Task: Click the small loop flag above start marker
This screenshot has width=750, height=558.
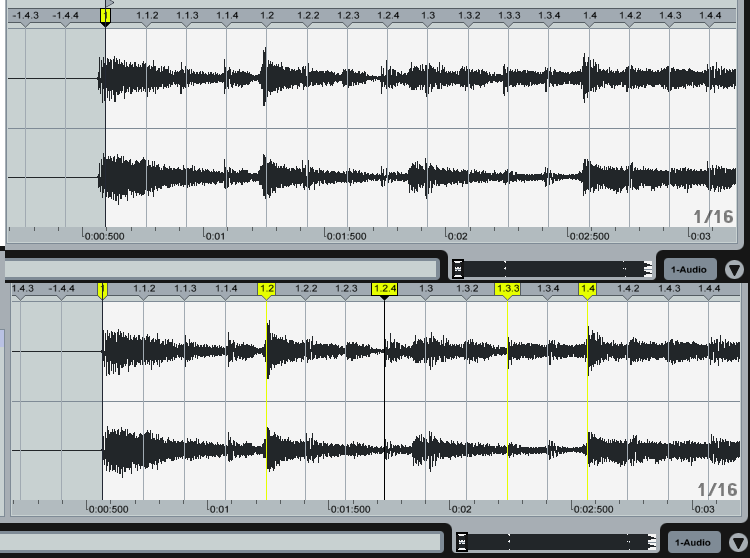Action: 109,4
